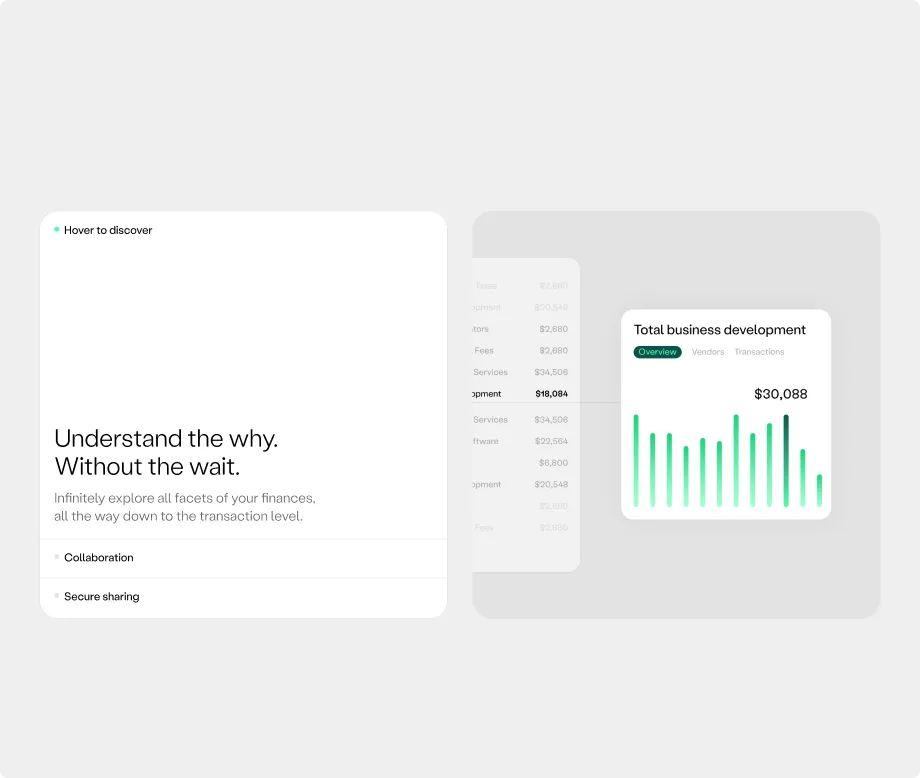This screenshot has width=920, height=778.
Task: Open the Vendors tab
Action: [x=708, y=352]
